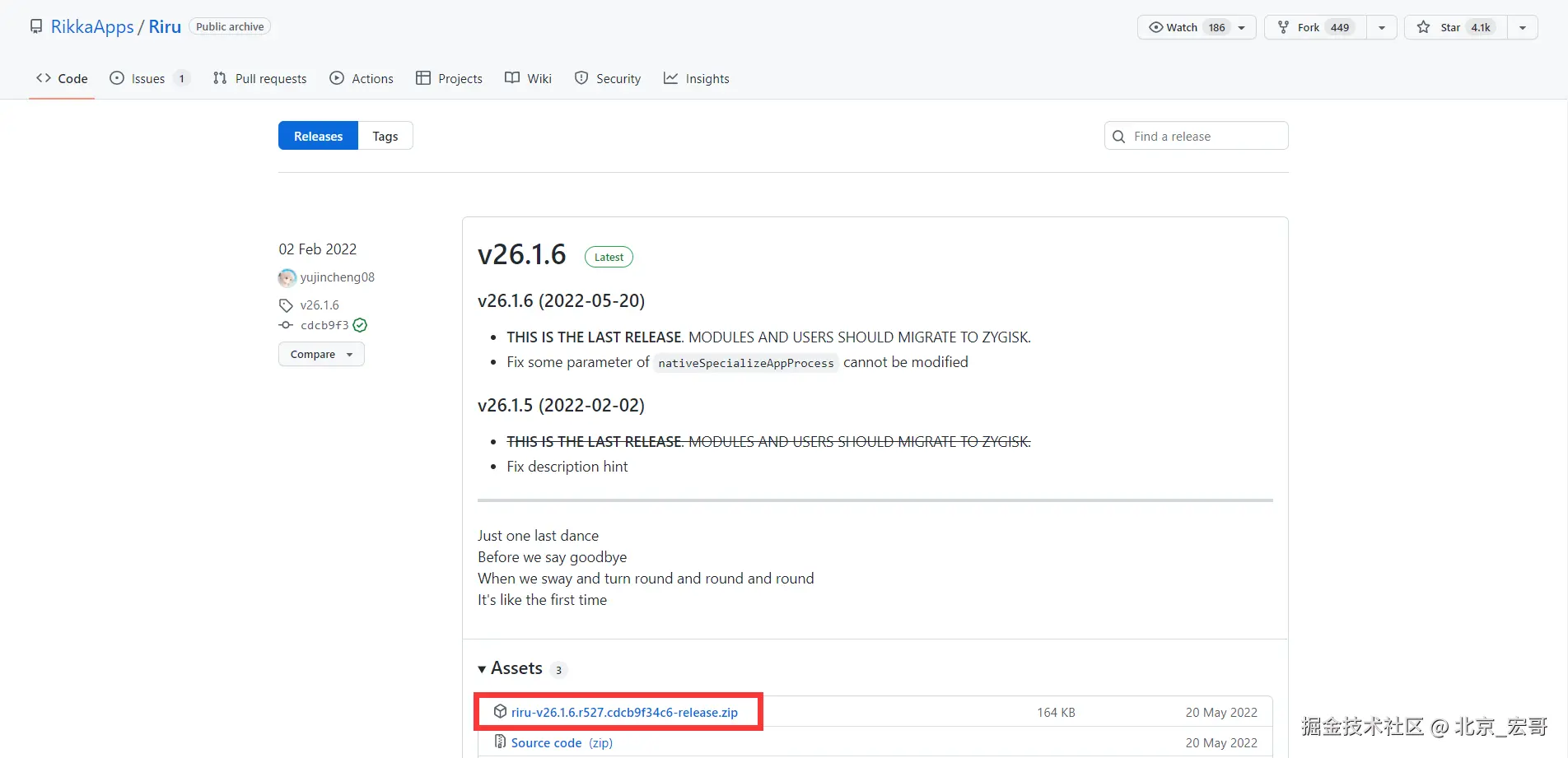Click the v26.1.5 (2022-02-02) heading
The width and height of the screenshot is (1568, 758).
click(561, 405)
